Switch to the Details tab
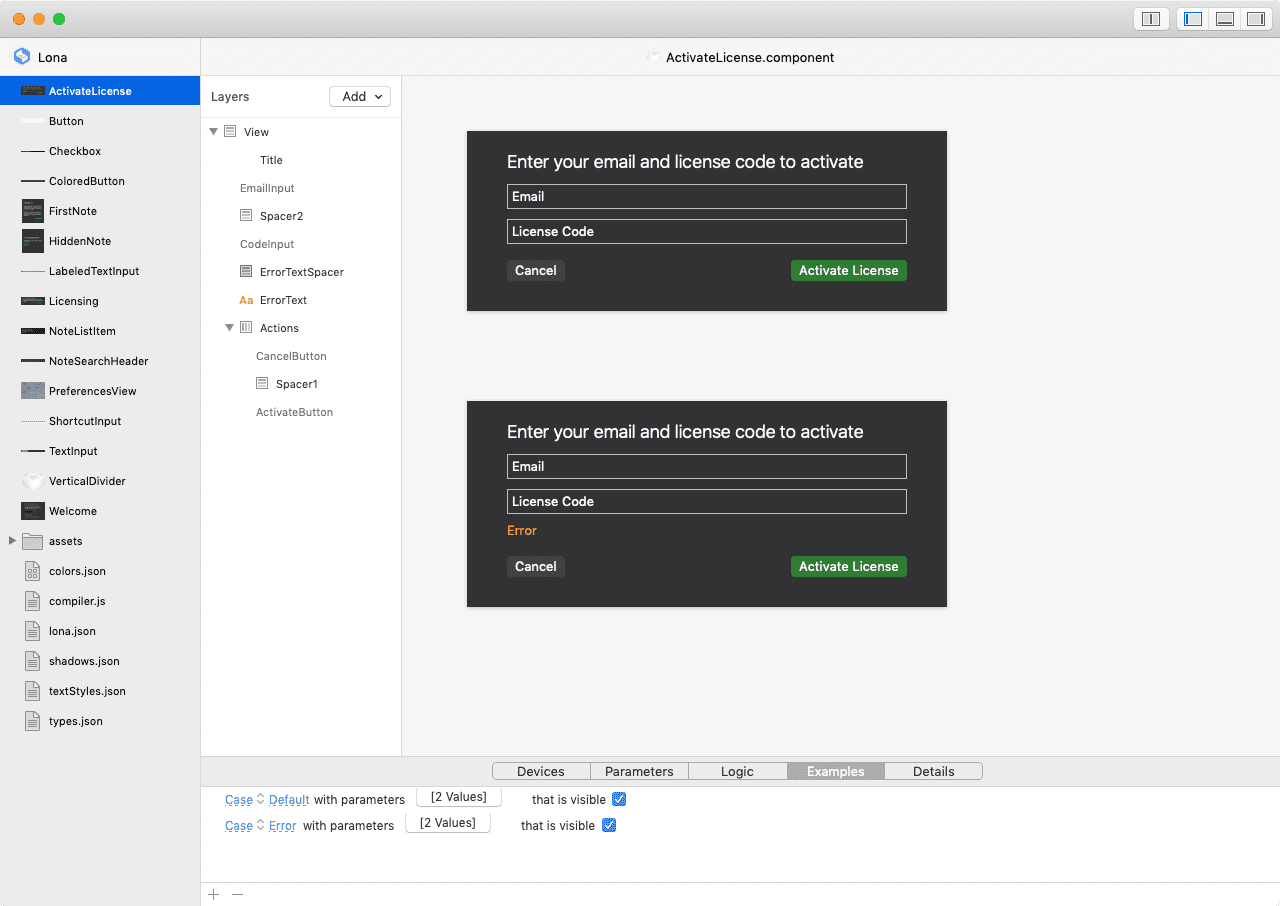Image resolution: width=1280 pixels, height=906 pixels. [x=934, y=771]
